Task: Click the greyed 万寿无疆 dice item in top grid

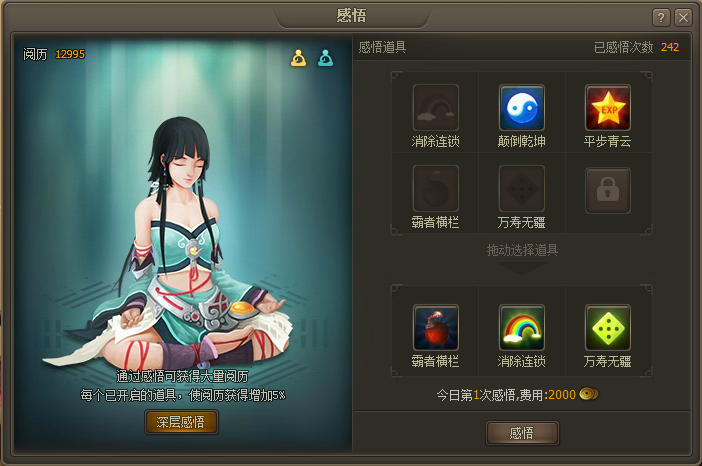Action: 522,188
